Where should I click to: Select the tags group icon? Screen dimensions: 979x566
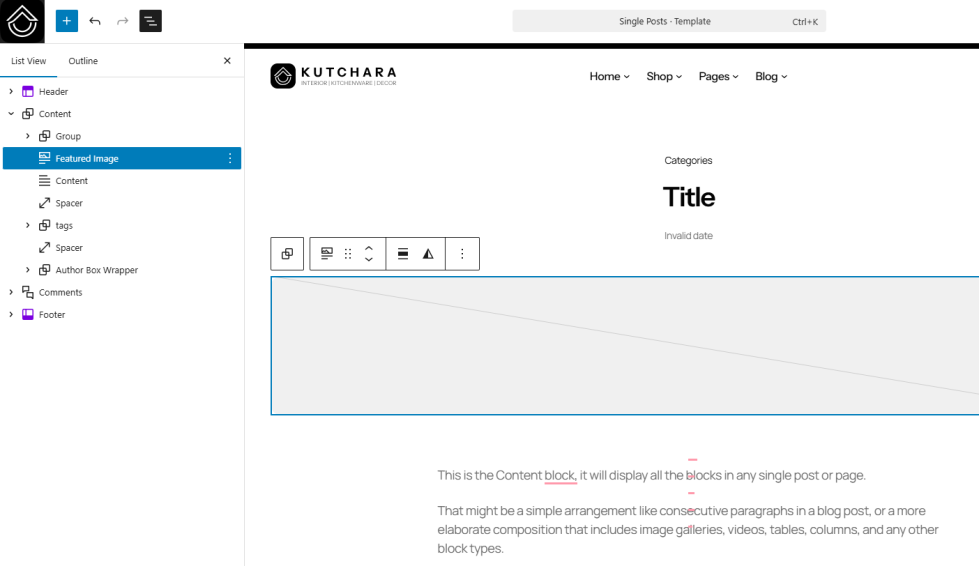[x=44, y=225]
